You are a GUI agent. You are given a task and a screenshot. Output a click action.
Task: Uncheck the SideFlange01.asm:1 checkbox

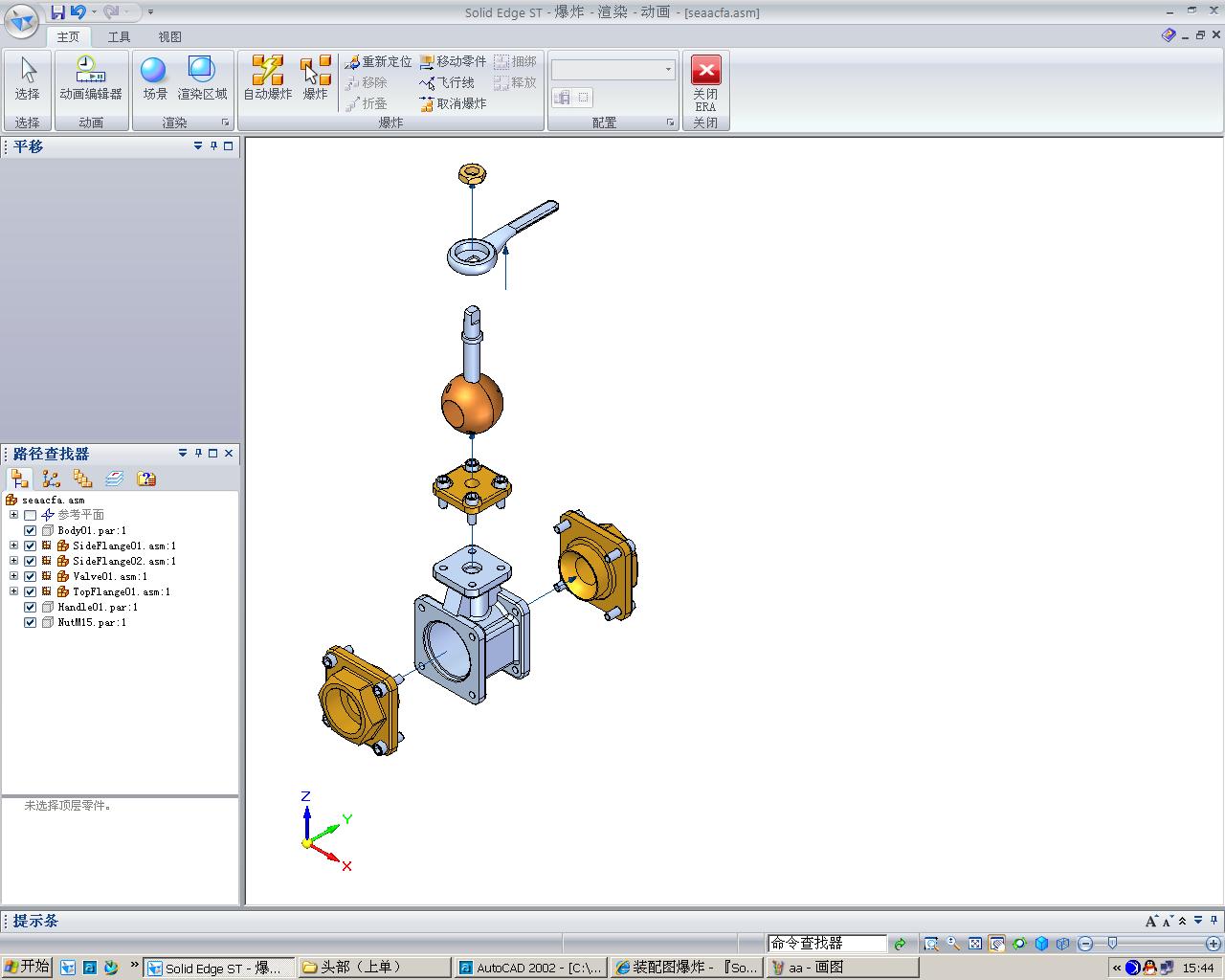point(30,546)
